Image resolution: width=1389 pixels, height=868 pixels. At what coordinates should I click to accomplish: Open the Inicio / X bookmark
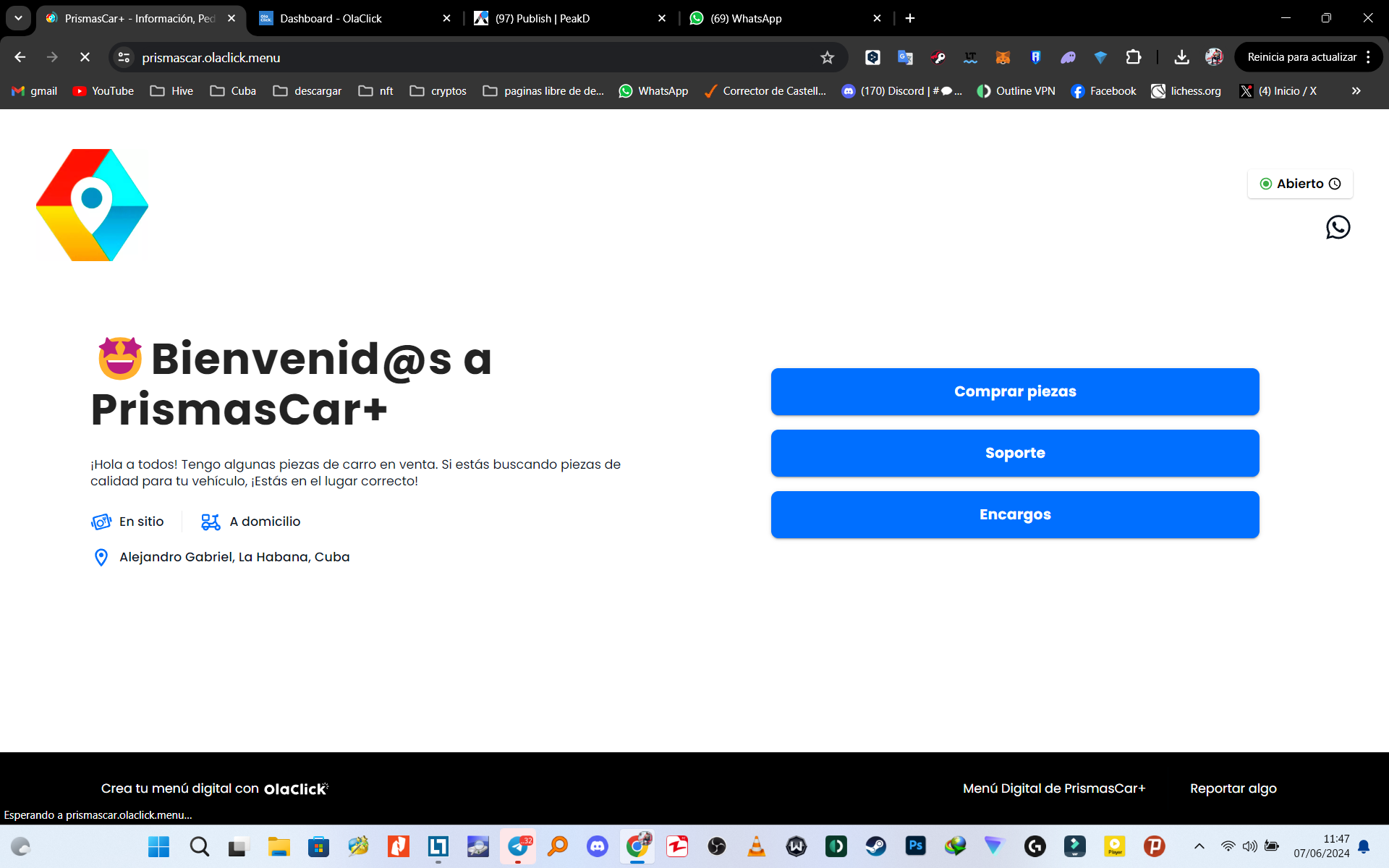coord(1278,91)
